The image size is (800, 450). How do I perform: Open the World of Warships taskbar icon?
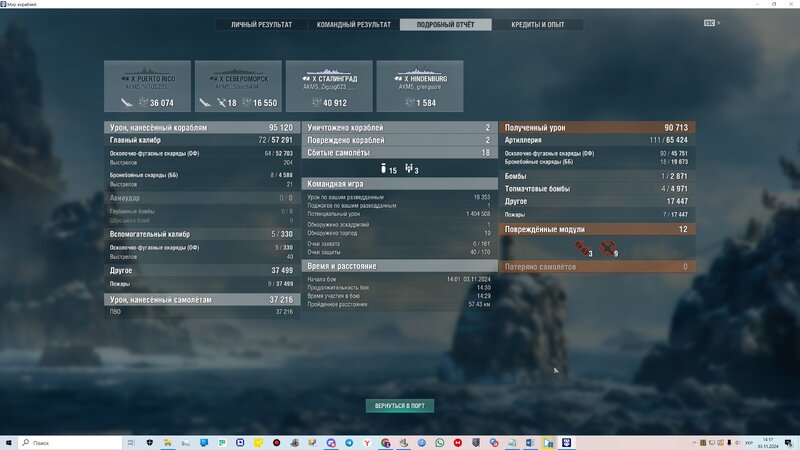click(x=566, y=442)
